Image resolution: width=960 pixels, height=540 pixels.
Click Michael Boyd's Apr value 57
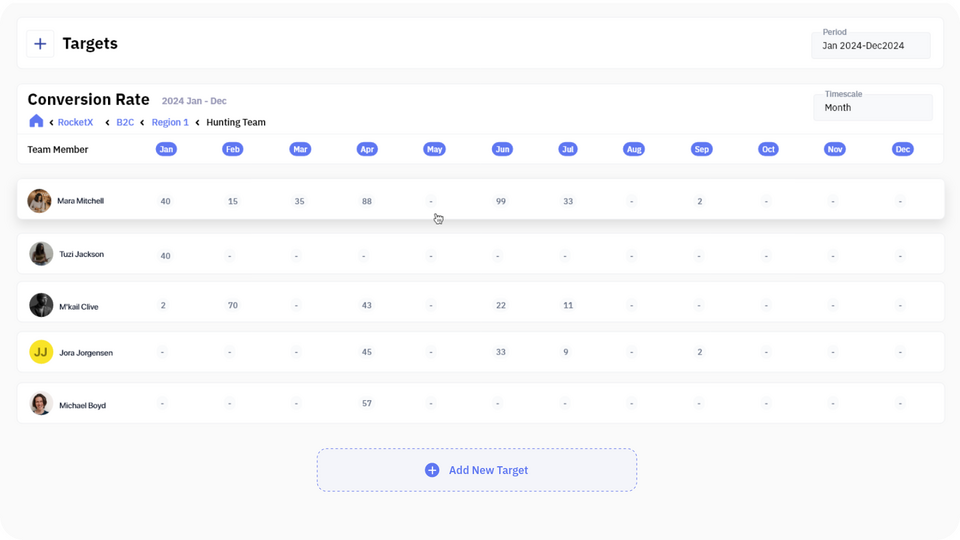tap(367, 403)
